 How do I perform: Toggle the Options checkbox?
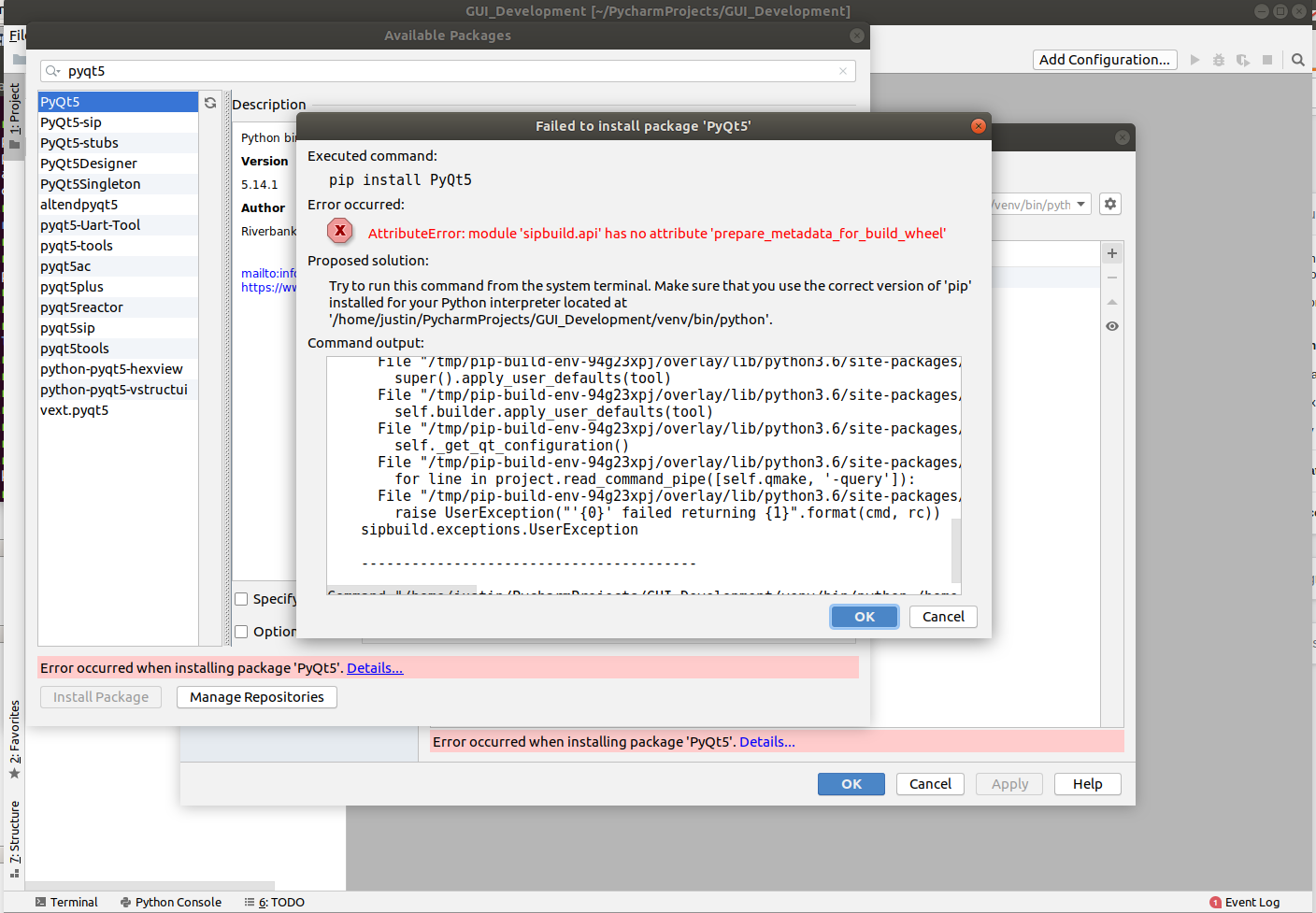pos(241,632)
